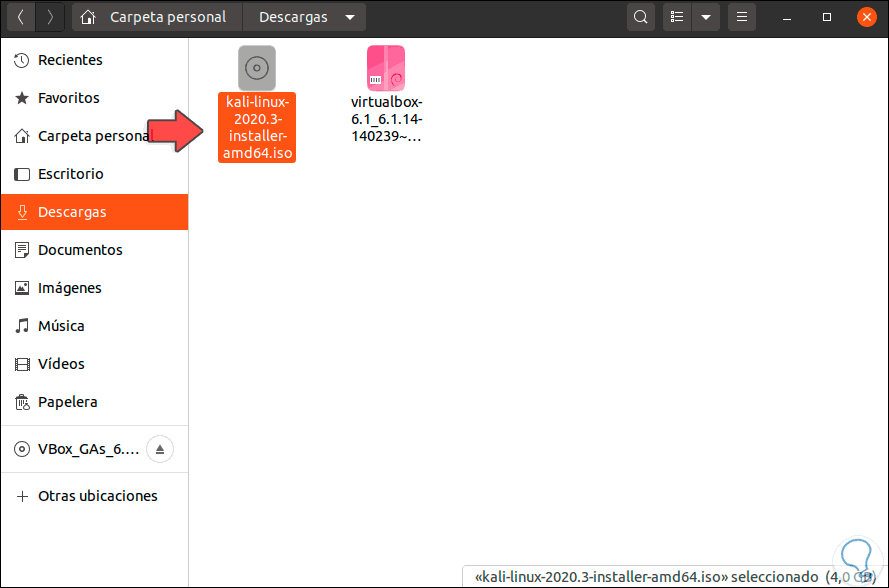Click the Vídeos film icon
Screen dimensions: 889x588
(22, 364)
